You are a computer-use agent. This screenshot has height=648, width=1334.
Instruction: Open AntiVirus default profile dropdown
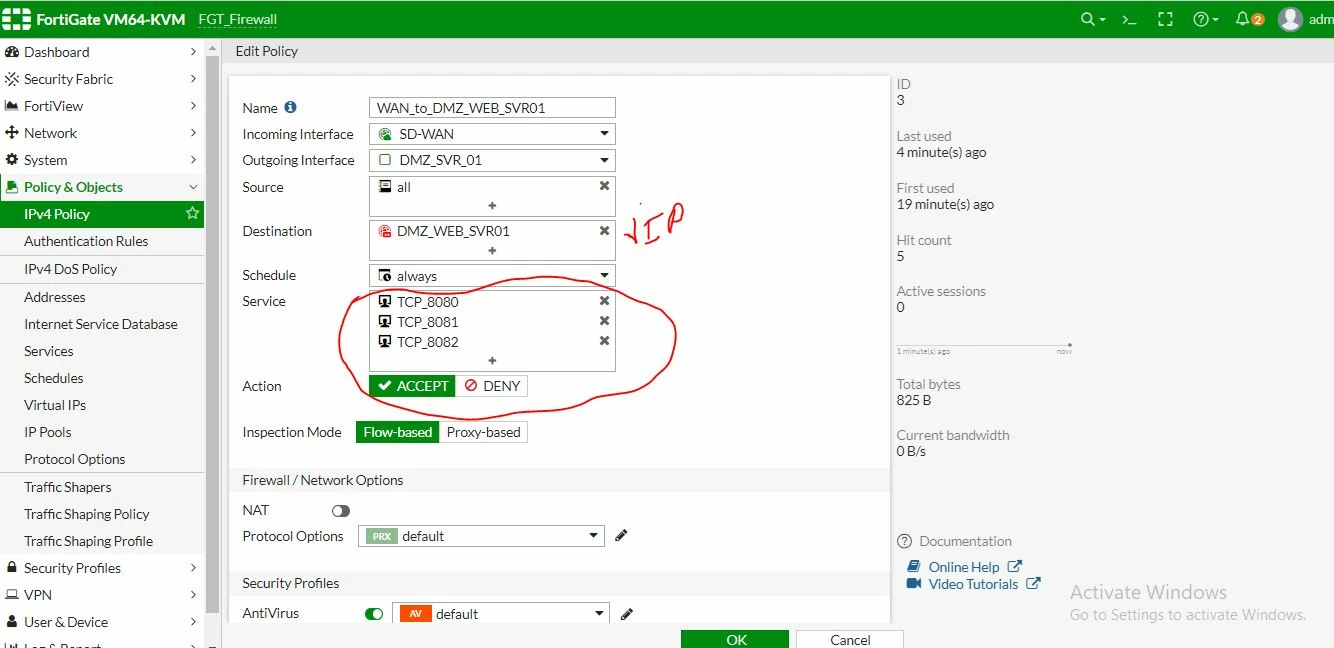(501, 614)
